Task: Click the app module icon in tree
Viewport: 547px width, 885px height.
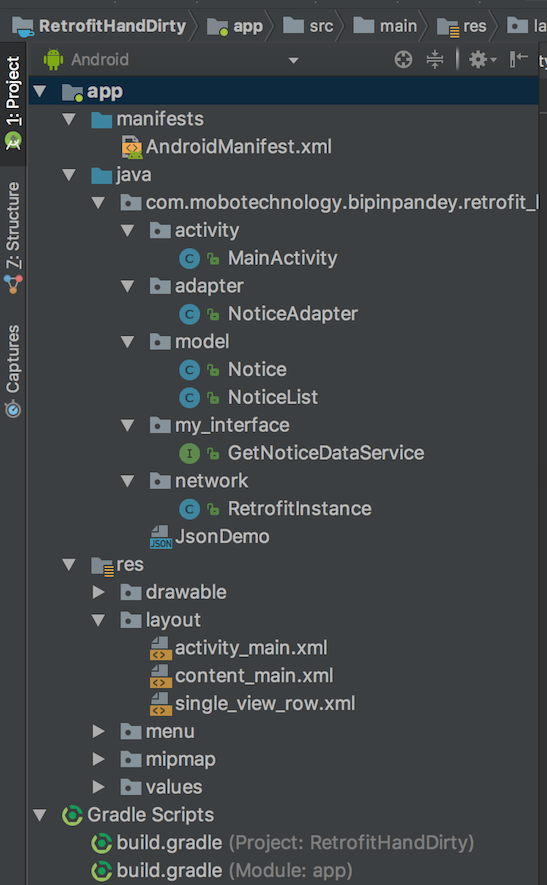Action: tap(73, 92)
